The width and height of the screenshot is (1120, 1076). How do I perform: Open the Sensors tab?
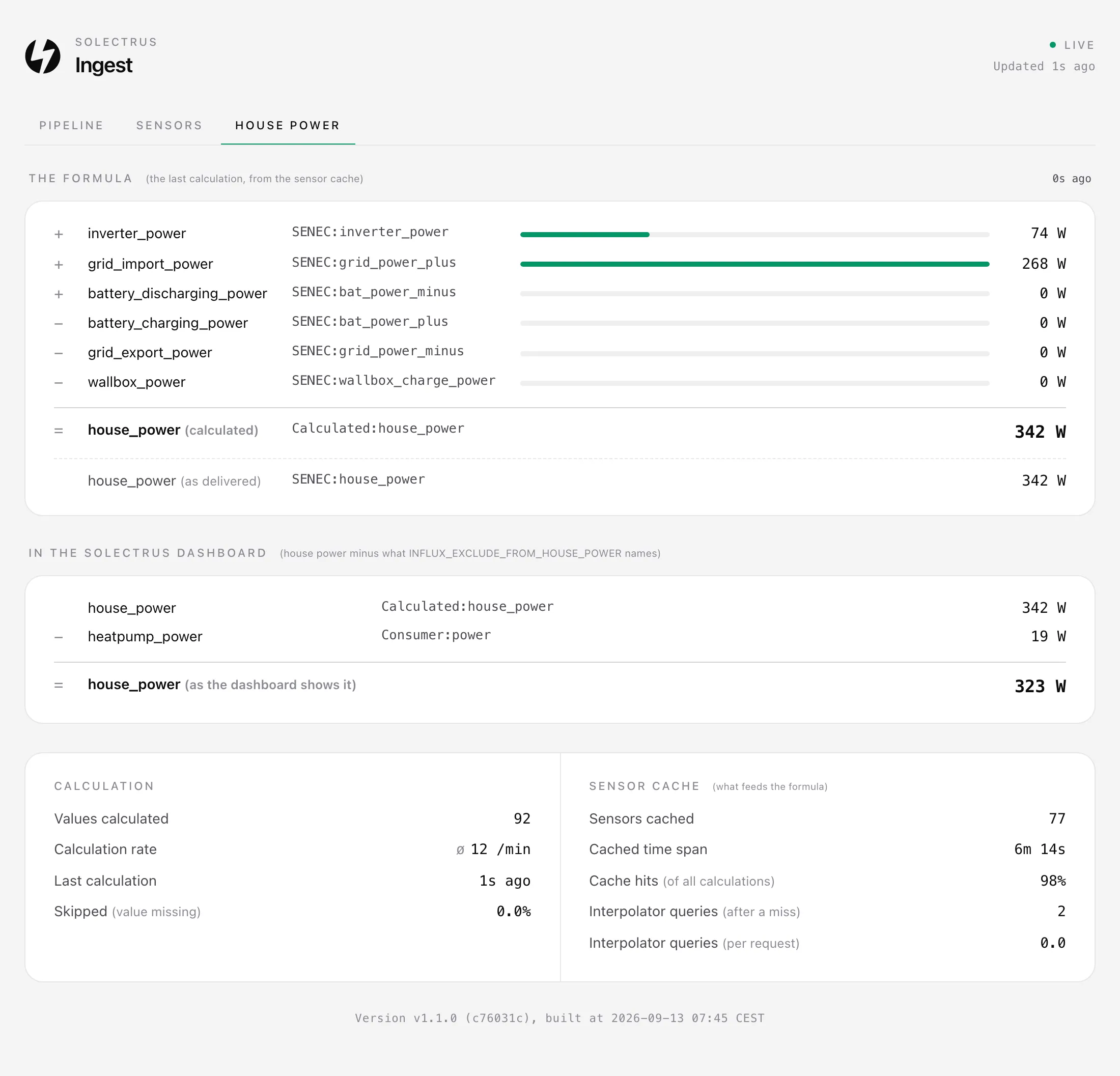click(169, 125)
